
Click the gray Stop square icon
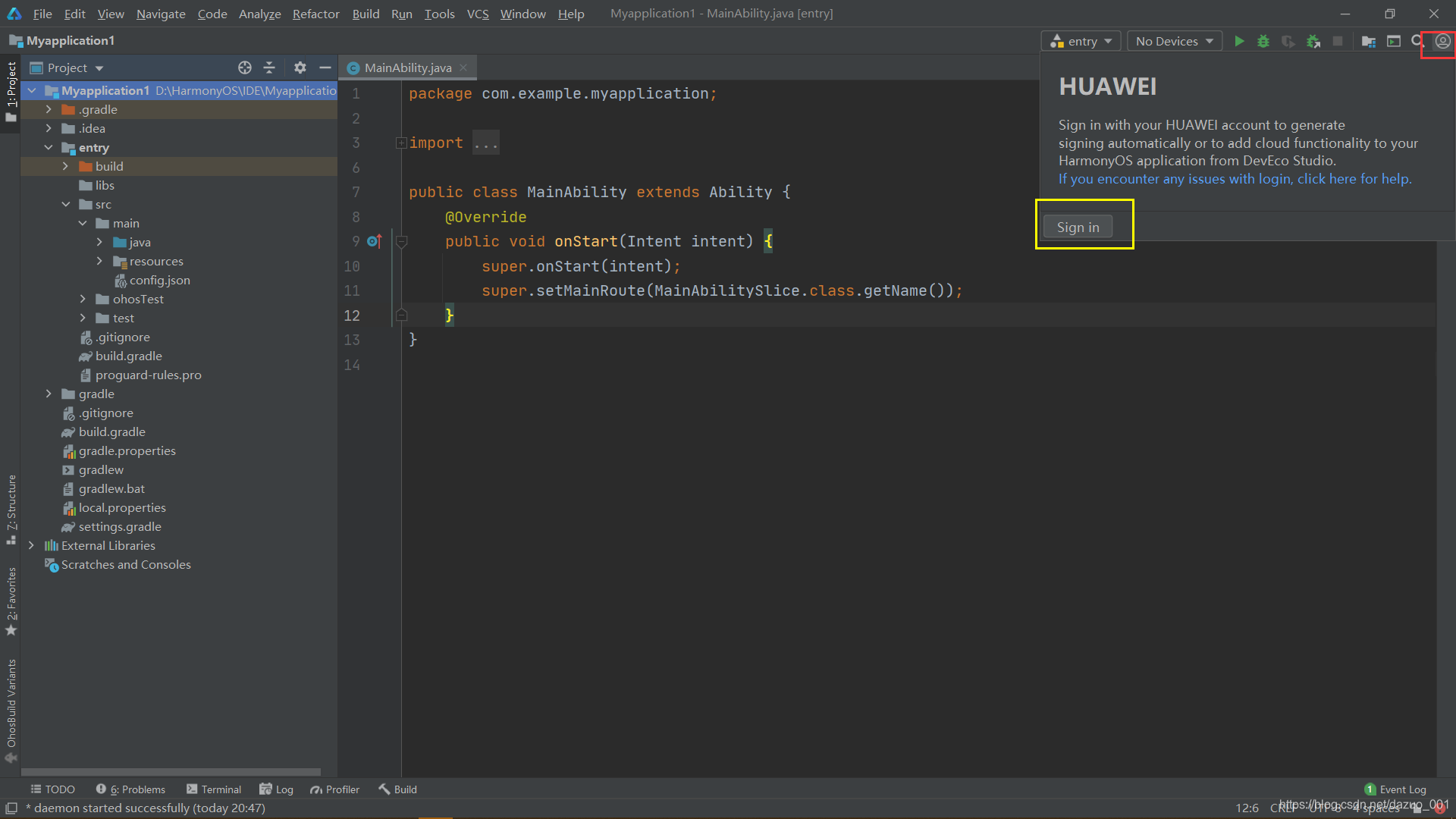pos(1338,41)
